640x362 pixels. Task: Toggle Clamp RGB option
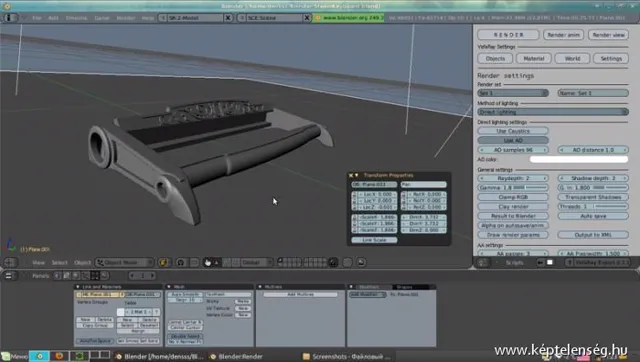click(513, 197)
